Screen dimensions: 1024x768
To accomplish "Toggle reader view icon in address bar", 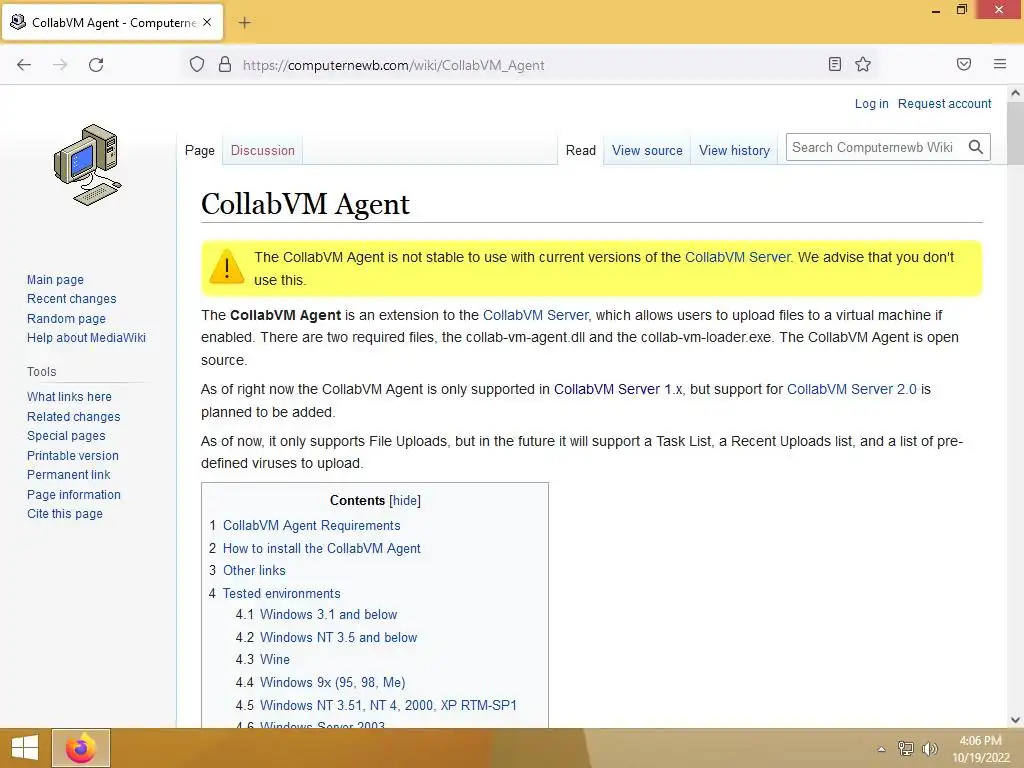I will pyautogui.click(x=835, y=64).
